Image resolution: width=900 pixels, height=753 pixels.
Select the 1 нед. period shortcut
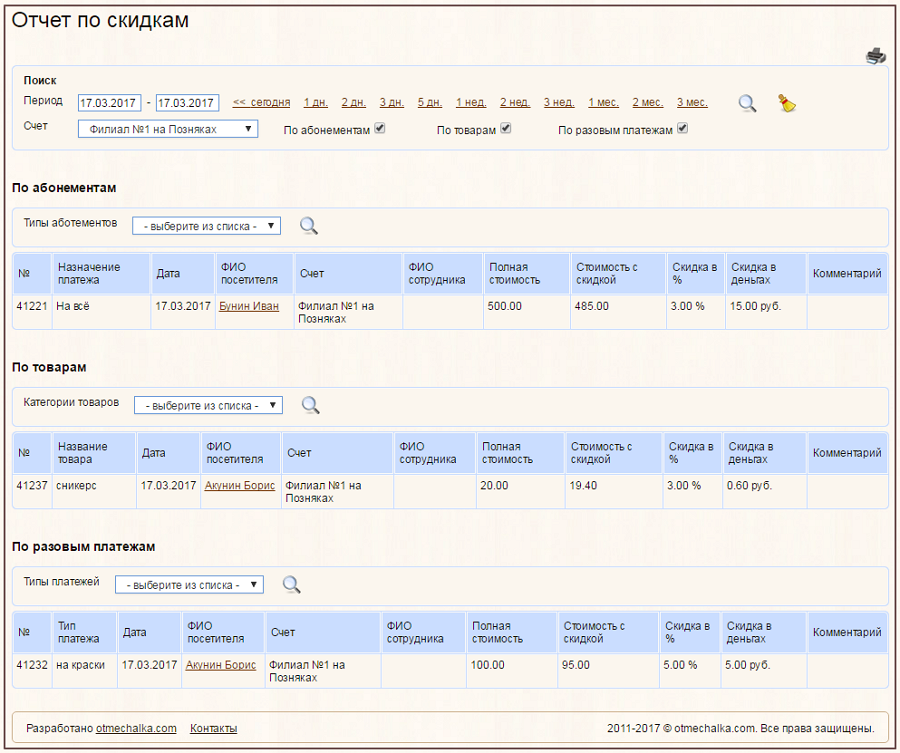(x=471, y=103)
